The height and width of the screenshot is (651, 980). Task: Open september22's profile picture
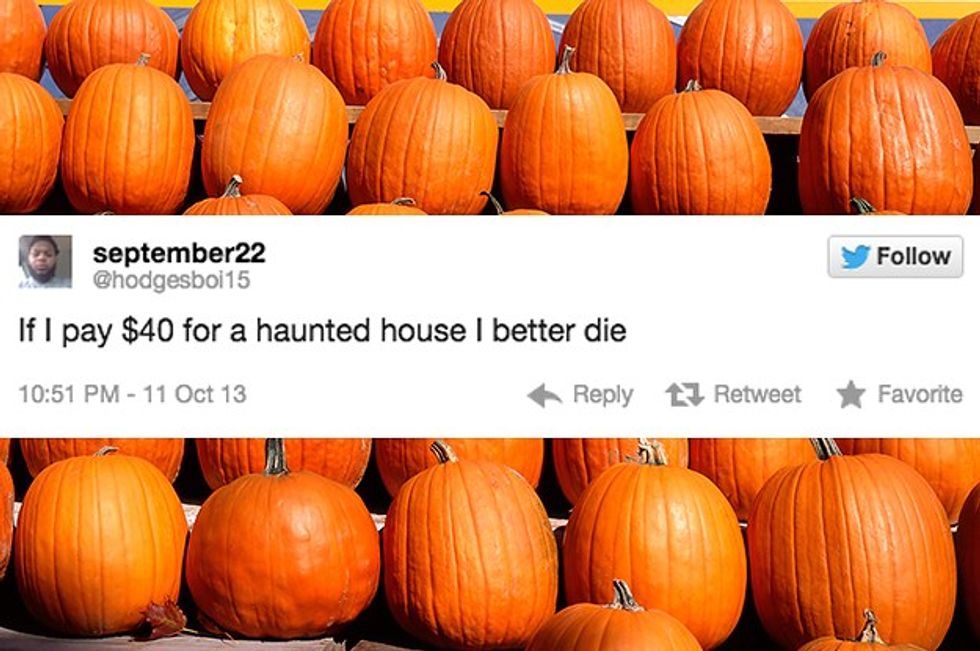(x=45, y=262)
